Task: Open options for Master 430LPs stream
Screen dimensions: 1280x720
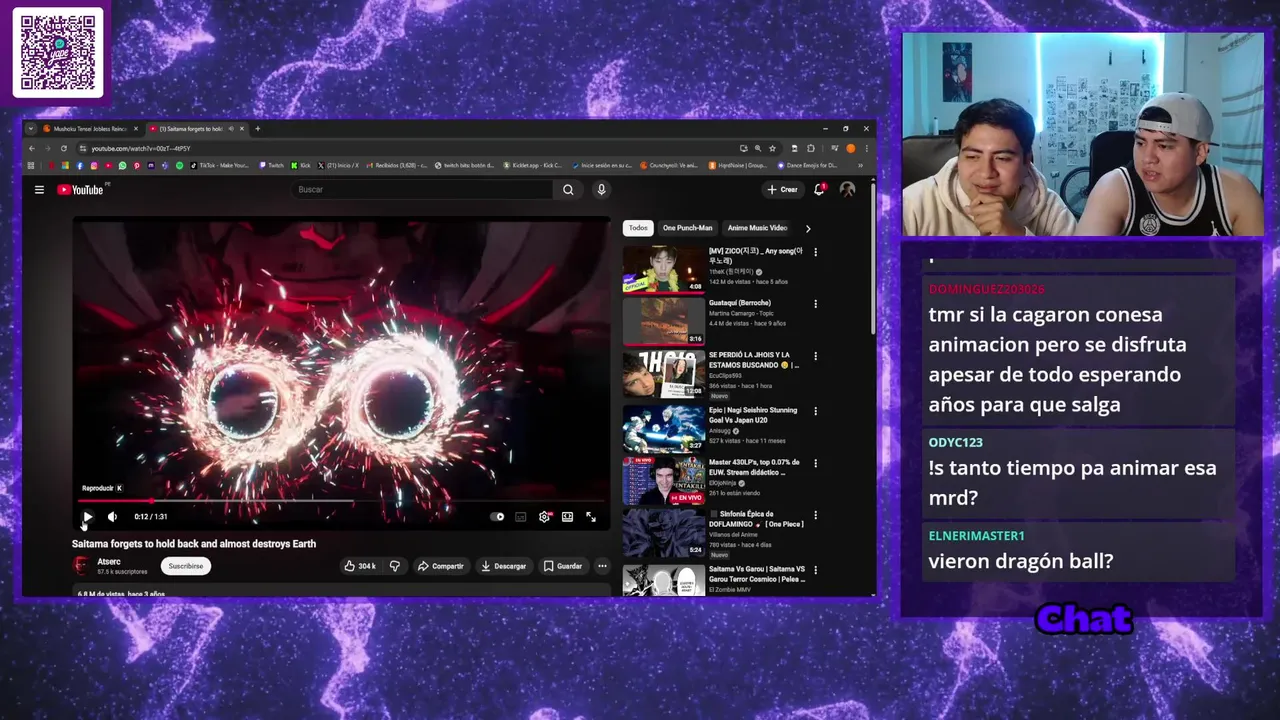Action: point(815,464)
